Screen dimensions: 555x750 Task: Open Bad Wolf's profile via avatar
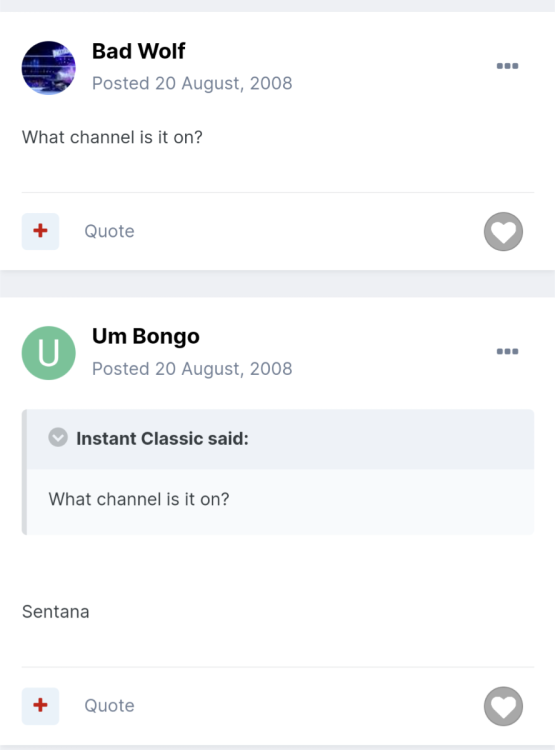(x=48, y=68)
